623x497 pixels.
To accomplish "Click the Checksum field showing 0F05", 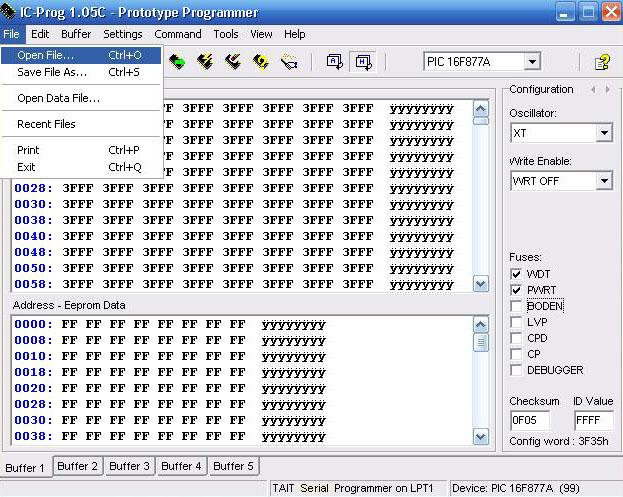I will [530, 420].
